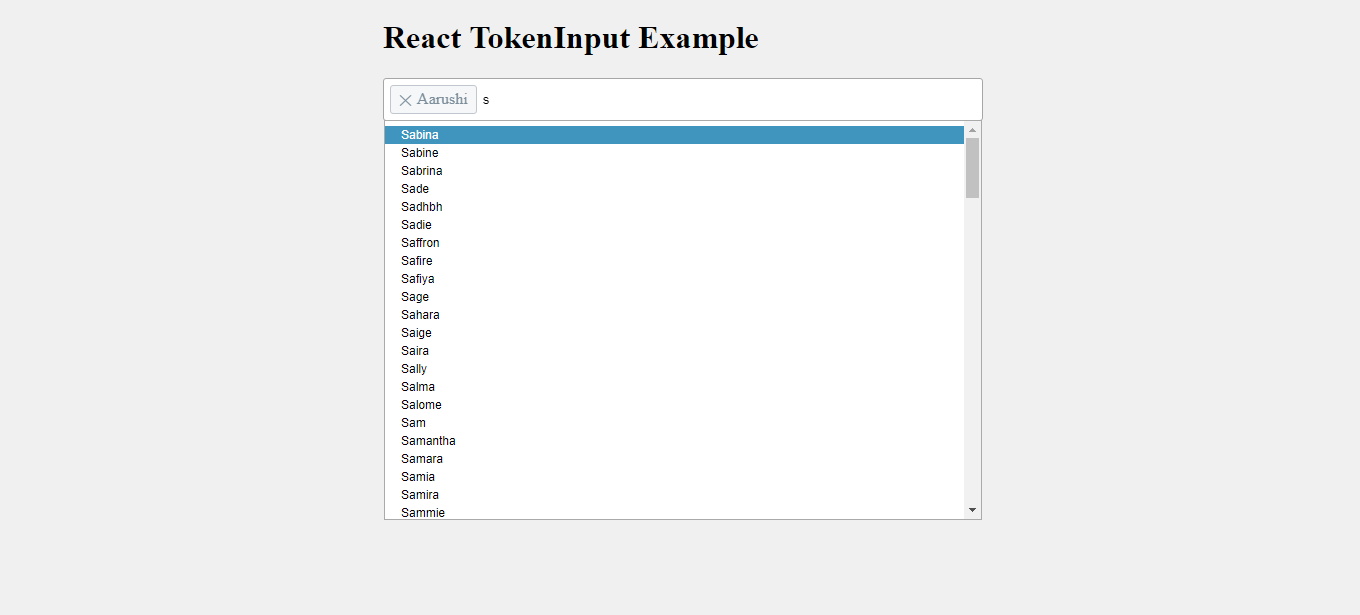Click the token text input field

click(x=728, y=100)
